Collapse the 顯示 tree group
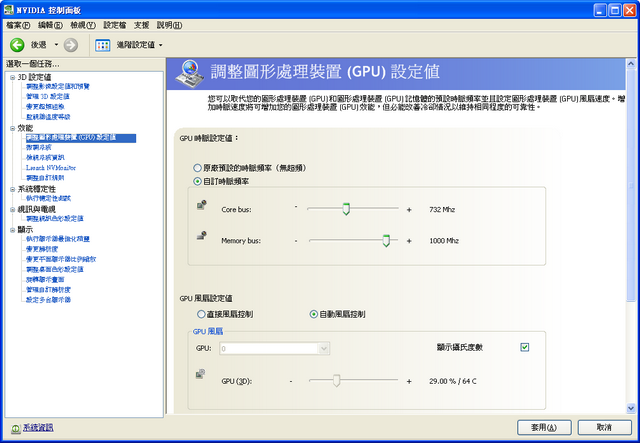 pyautogui.click(x=12, y=230)
